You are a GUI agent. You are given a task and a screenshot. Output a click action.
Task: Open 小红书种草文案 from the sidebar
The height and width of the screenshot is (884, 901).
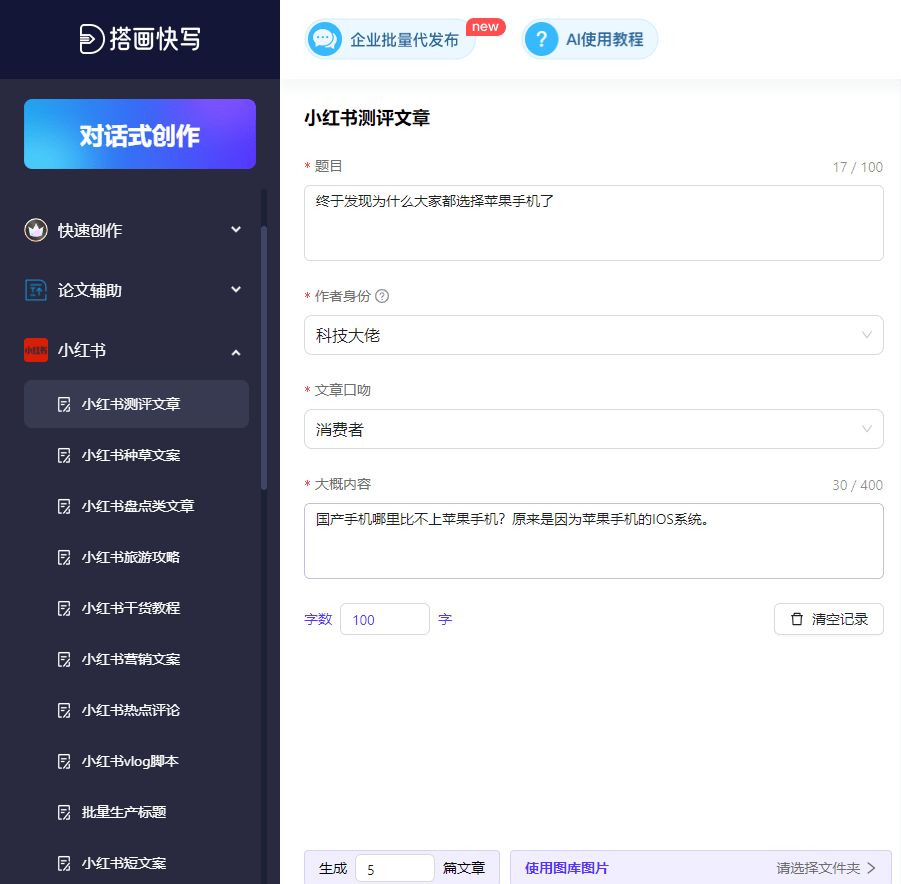point(130,455)
